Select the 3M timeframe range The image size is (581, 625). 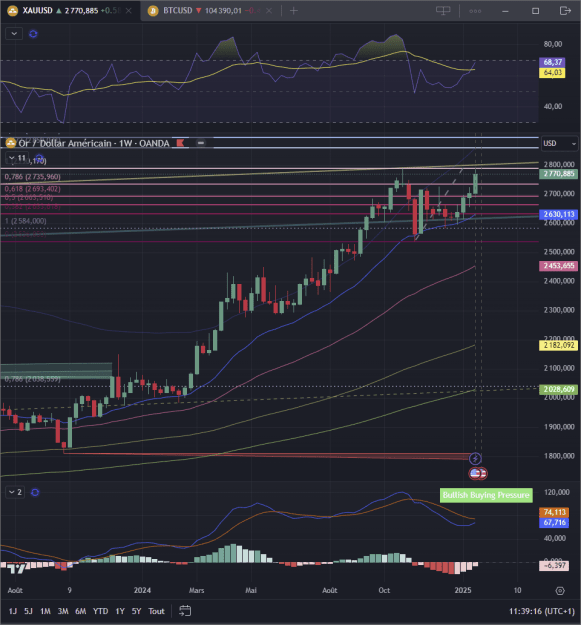(63, 611)
